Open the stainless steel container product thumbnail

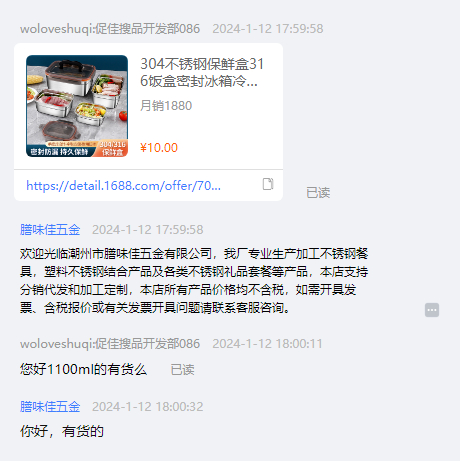77,106
